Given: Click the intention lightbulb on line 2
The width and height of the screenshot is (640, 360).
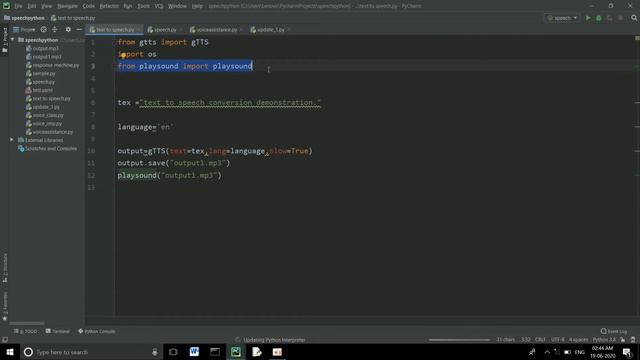Looking at the screenshot, I should pyautogui.click(x=123, y=55).
